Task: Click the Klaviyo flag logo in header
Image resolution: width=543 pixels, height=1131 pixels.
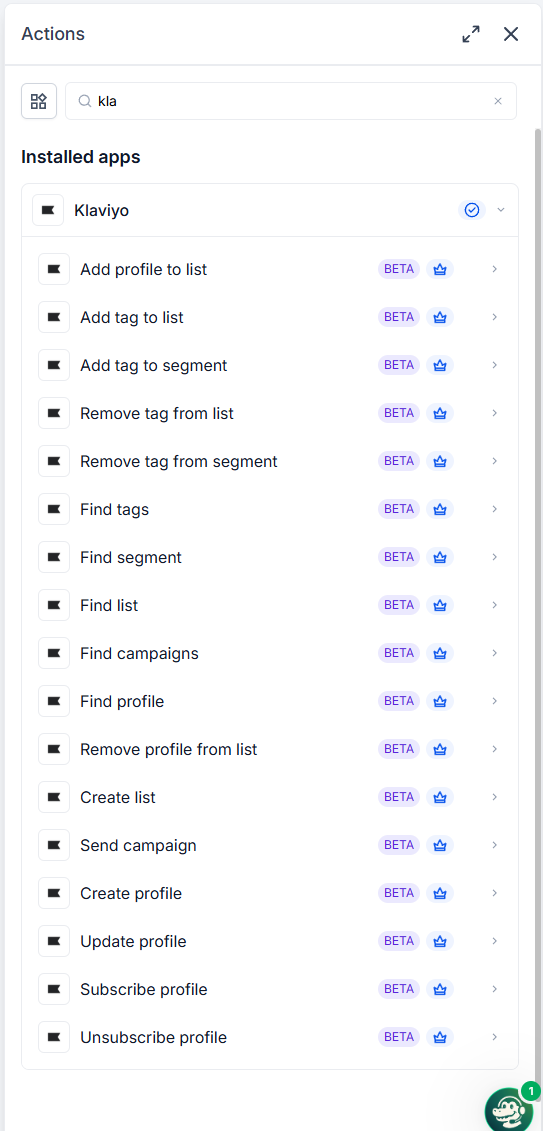Action: pyautogui.click(x=48, y=211)
